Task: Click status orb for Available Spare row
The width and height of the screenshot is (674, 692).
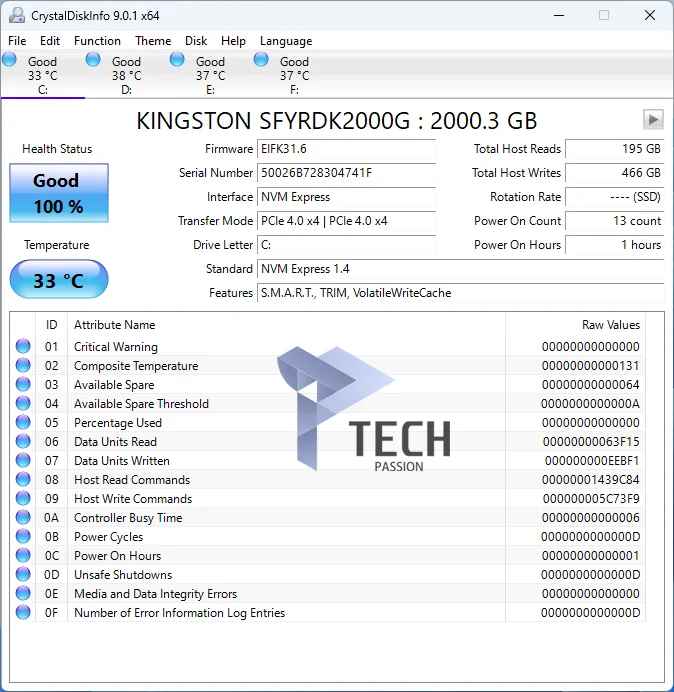Action: (23, 384)
